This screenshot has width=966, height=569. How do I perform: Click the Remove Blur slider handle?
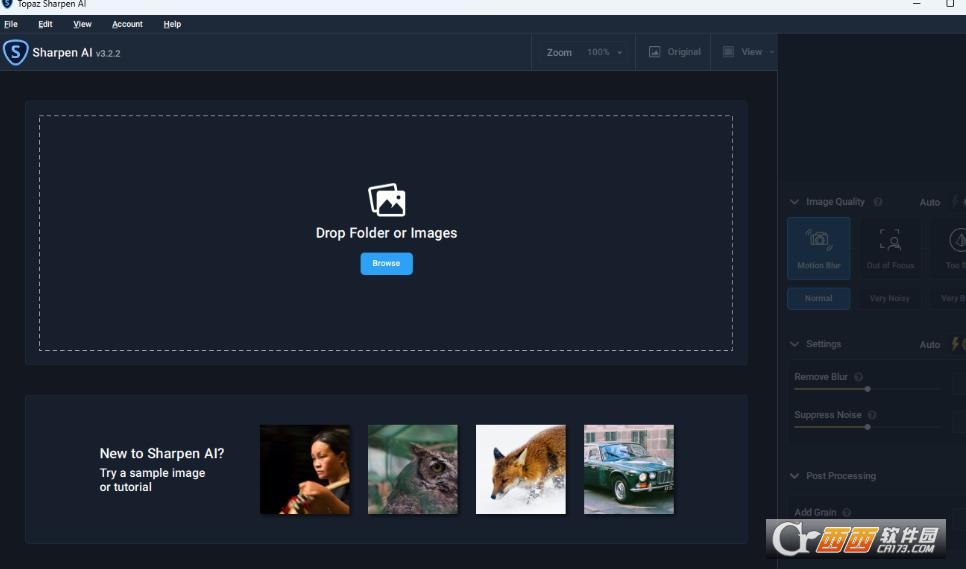(867, 389)
